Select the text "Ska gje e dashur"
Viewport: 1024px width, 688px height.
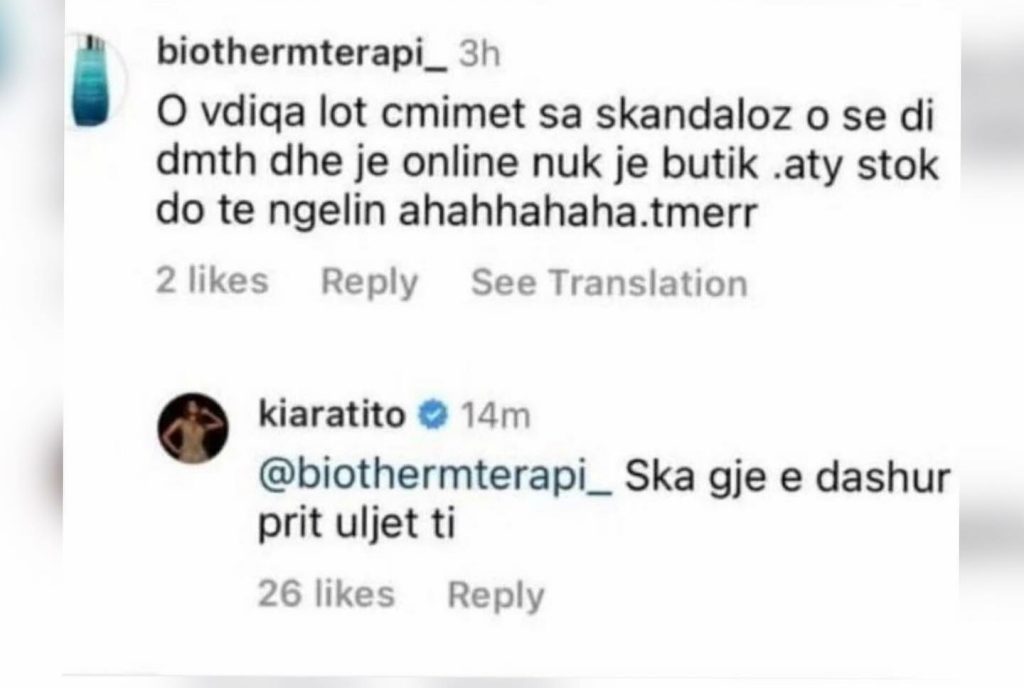pos(788,477)
